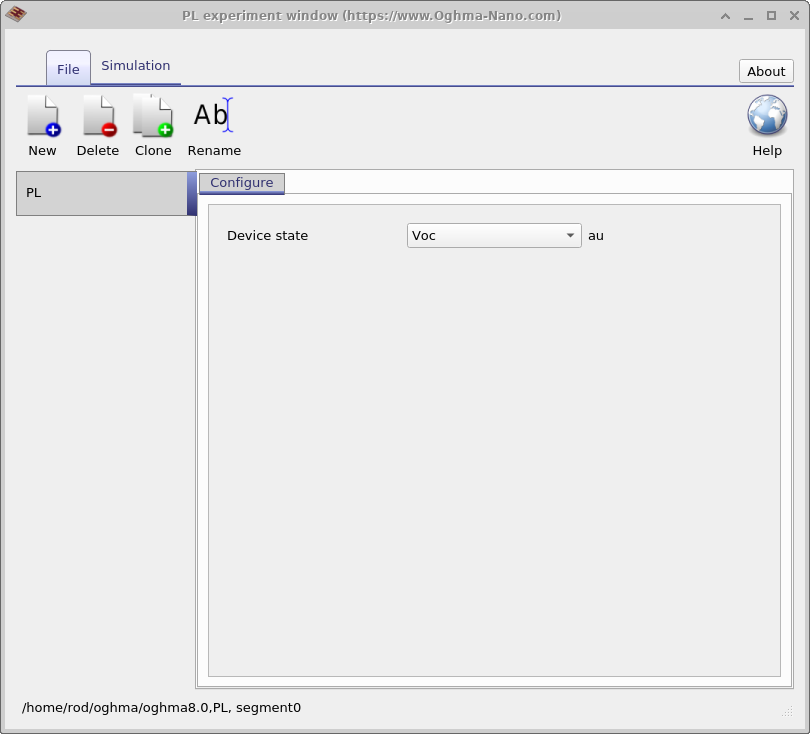Click the Device state dropdown arrow
810x734 pixels.
(x=569, y=235)
